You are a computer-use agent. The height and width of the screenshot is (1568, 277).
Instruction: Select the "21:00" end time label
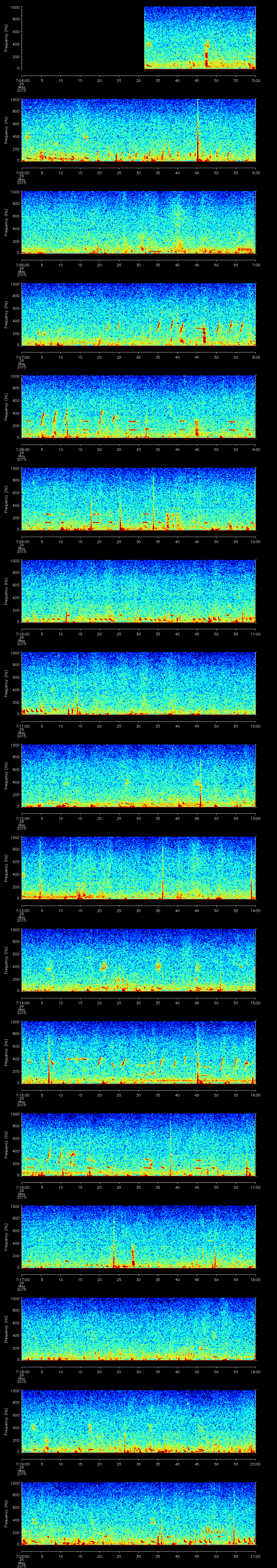[x=256, y=1556]
